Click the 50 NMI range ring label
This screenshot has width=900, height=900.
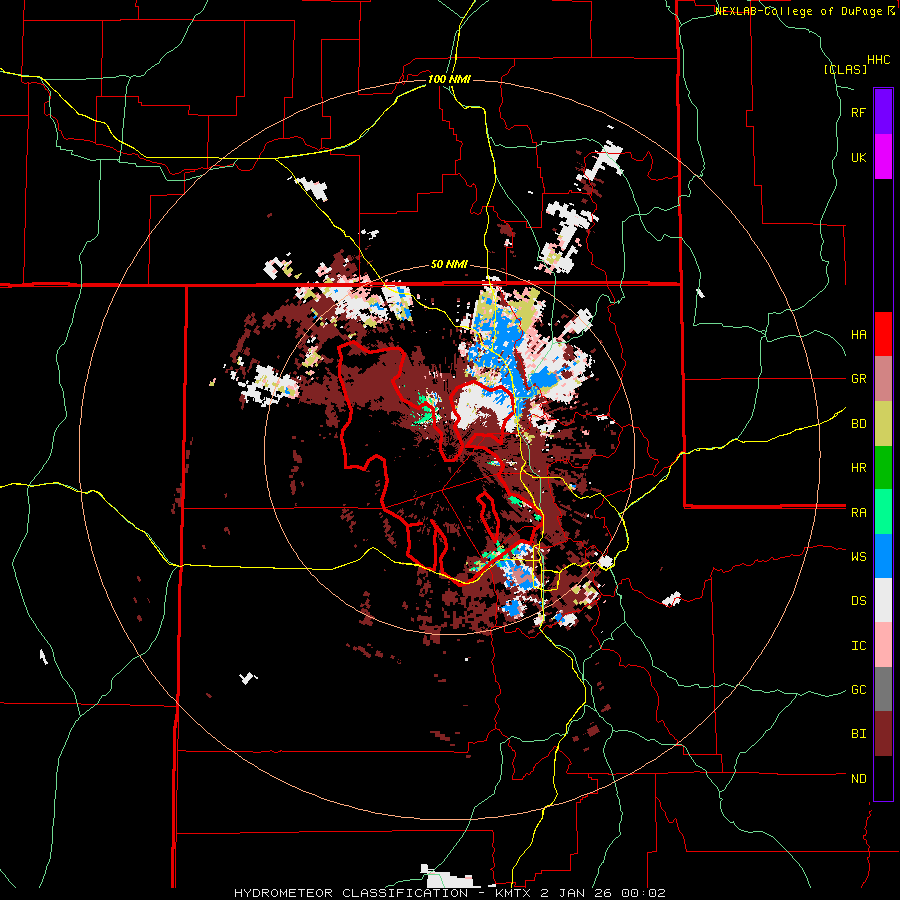[x=449, y=265]
